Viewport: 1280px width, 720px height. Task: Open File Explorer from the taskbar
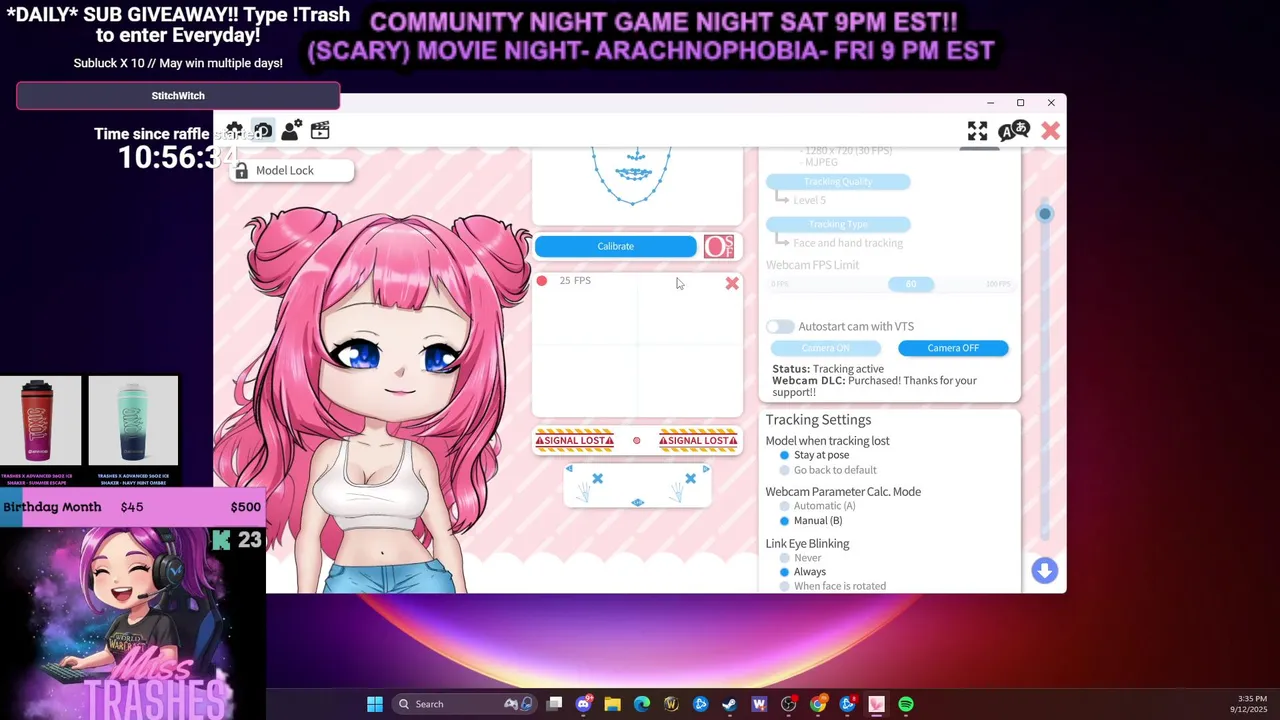(612, 704)
